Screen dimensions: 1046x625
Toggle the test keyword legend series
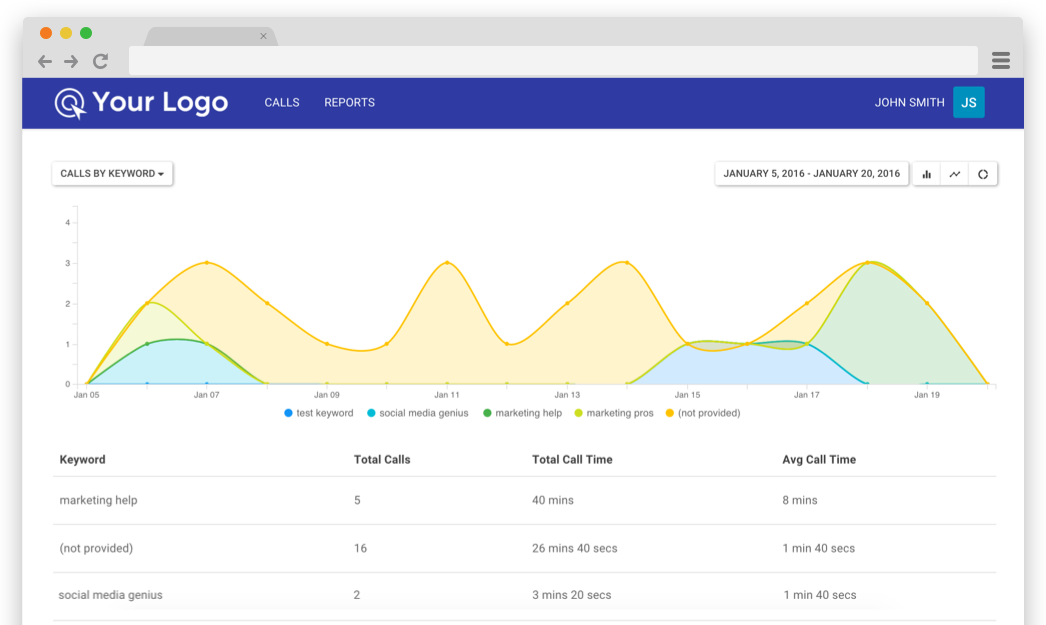pos(319,413)
